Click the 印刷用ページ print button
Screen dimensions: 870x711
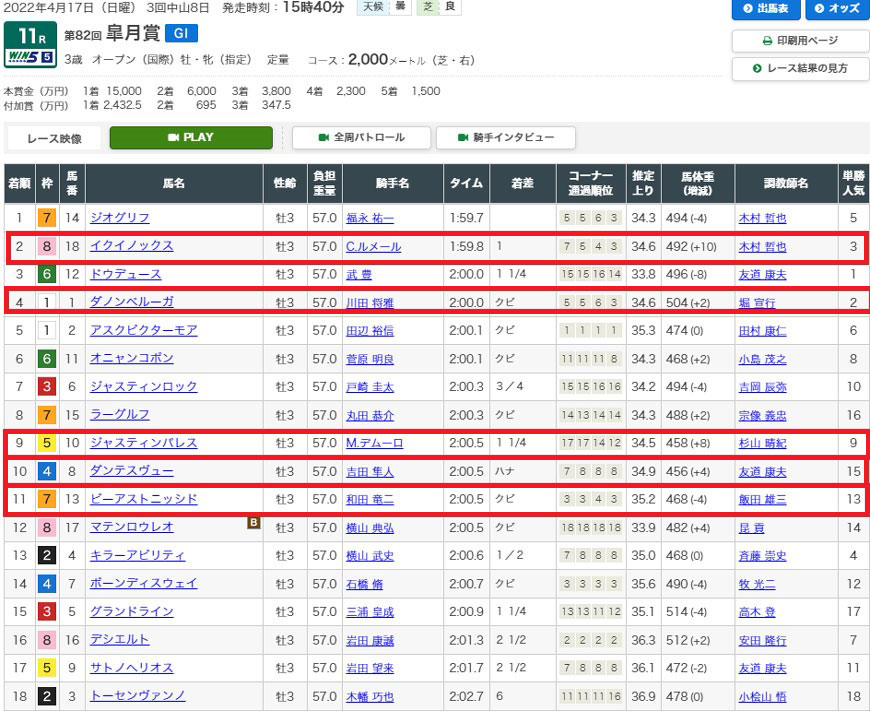click(x=800, y=41)
